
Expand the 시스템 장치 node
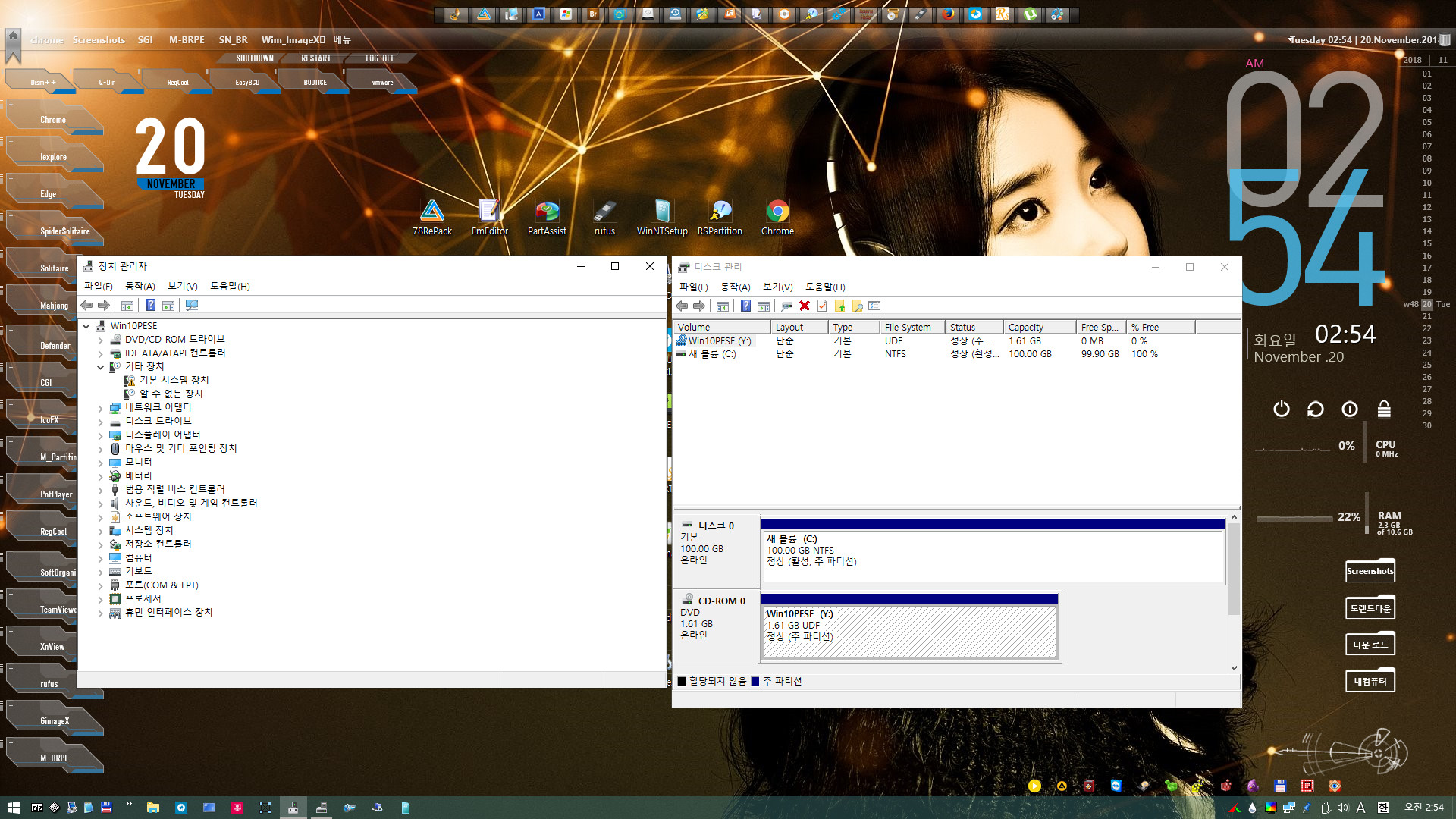(x=100, y=531)
